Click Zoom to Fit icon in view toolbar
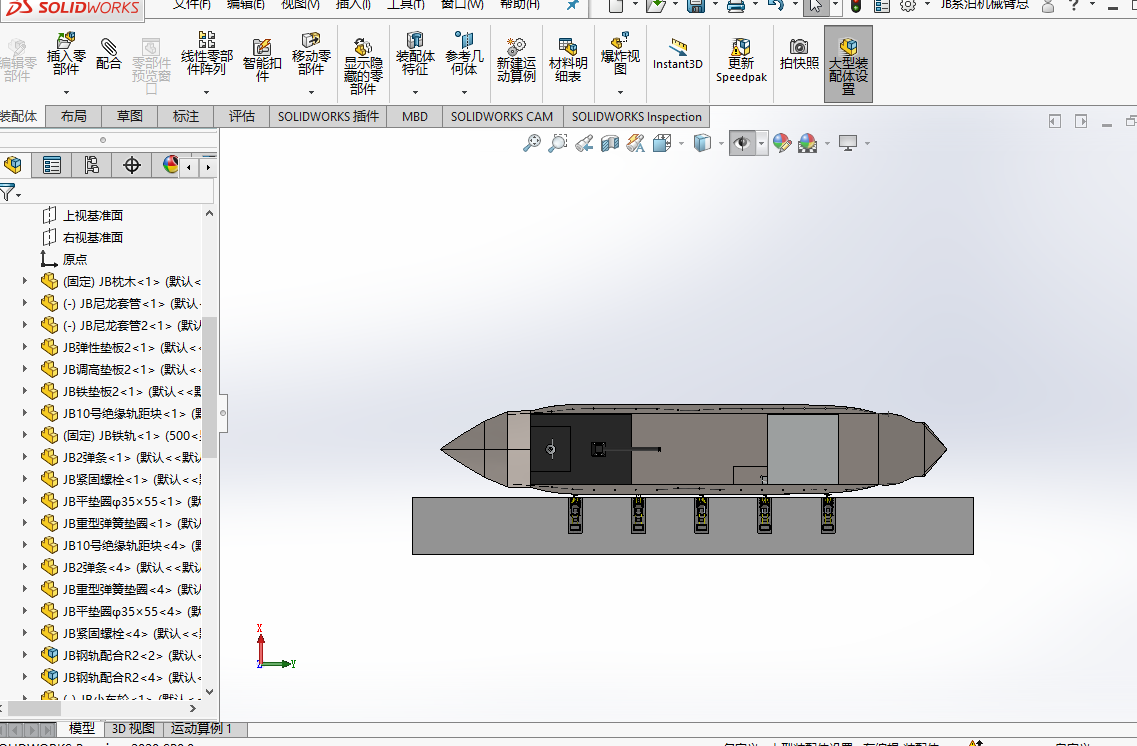Screen dimensions: 1137x746 (x=532, y=143)
